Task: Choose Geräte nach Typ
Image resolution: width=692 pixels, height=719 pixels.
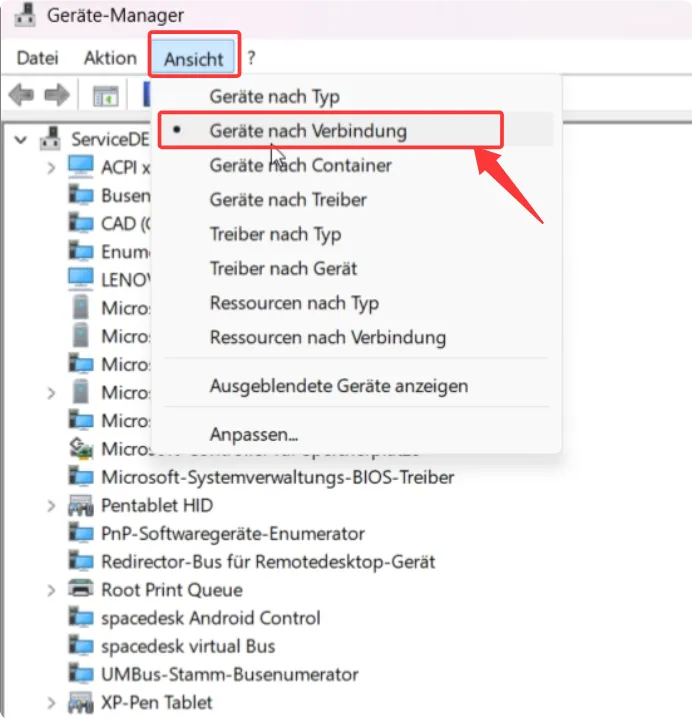Action: pyautogui.click(x=274, y=97)
